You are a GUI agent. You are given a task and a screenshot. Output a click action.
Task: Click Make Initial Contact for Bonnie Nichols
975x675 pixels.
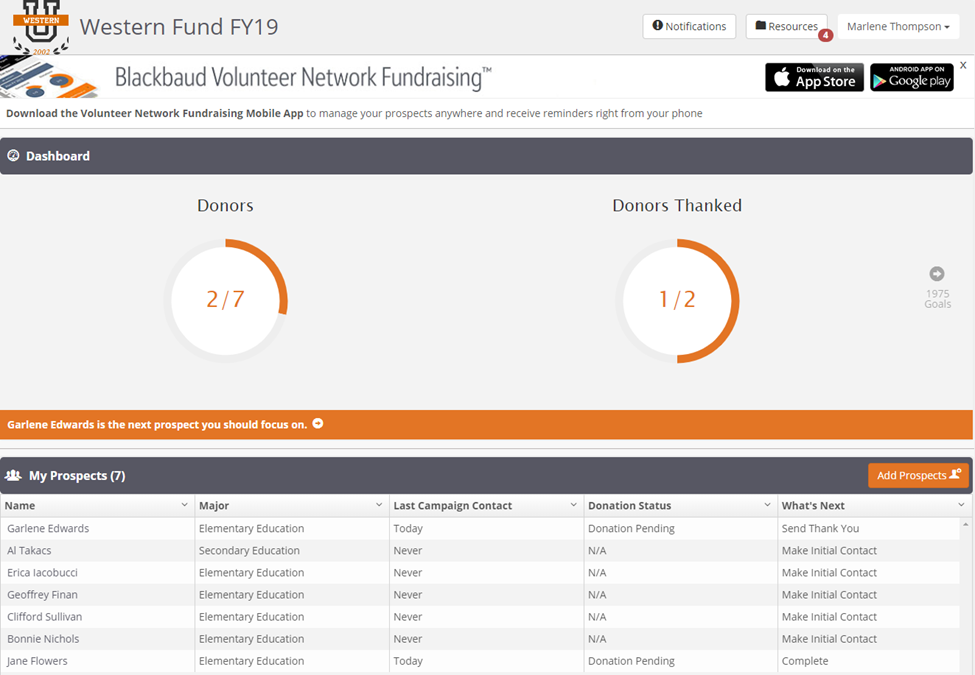pyautogui.click(x=829, y=639)
